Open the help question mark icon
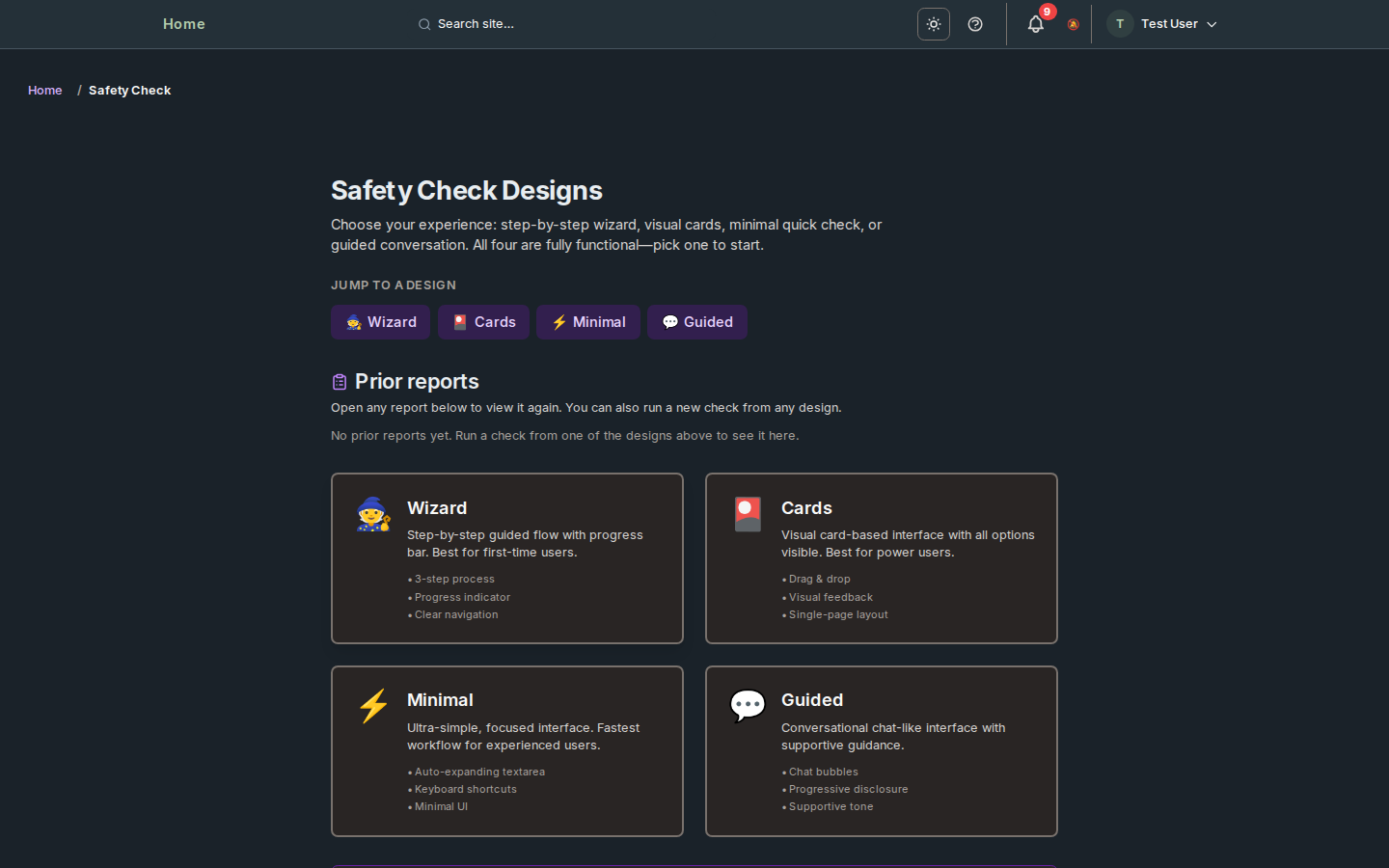 [974, 24]
